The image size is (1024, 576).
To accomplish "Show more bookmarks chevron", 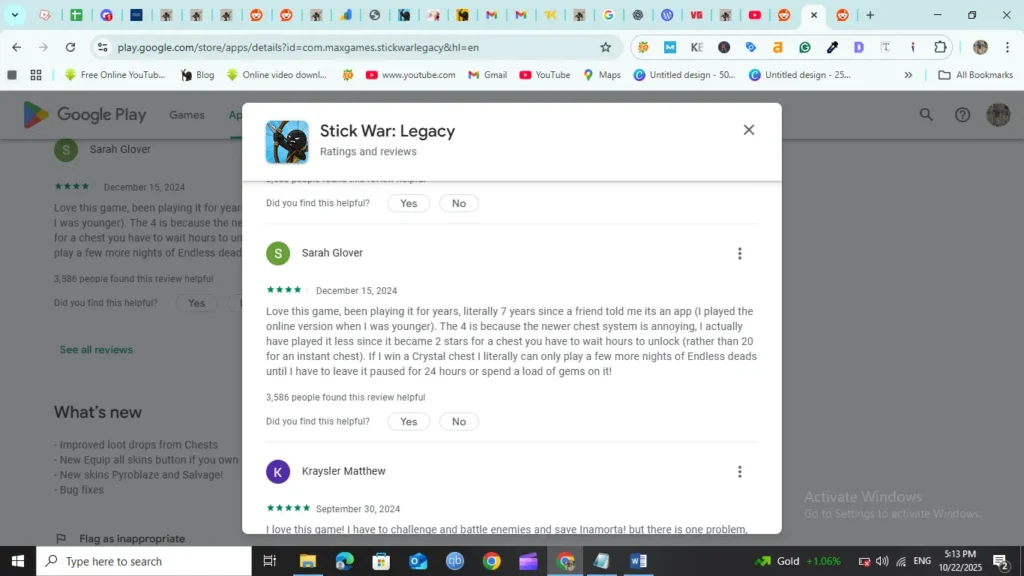I will tap(908, 75).
